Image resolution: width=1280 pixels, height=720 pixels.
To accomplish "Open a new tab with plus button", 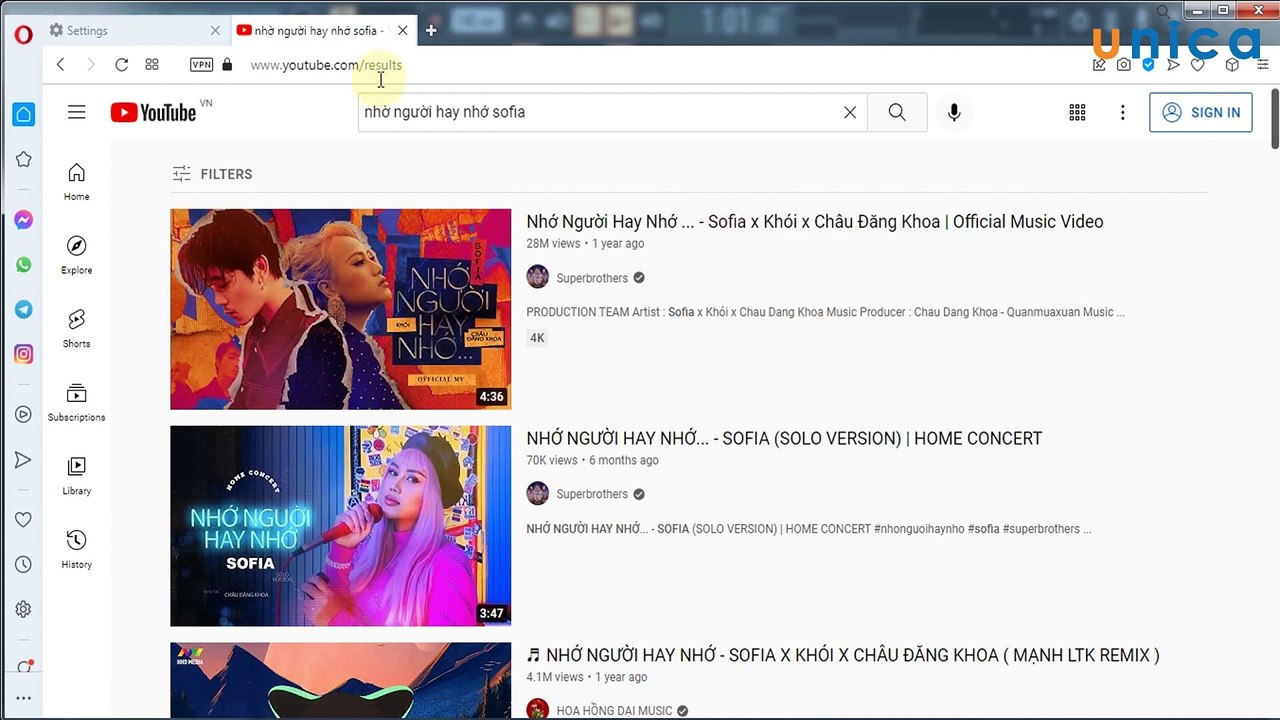I will click(431, 31).
